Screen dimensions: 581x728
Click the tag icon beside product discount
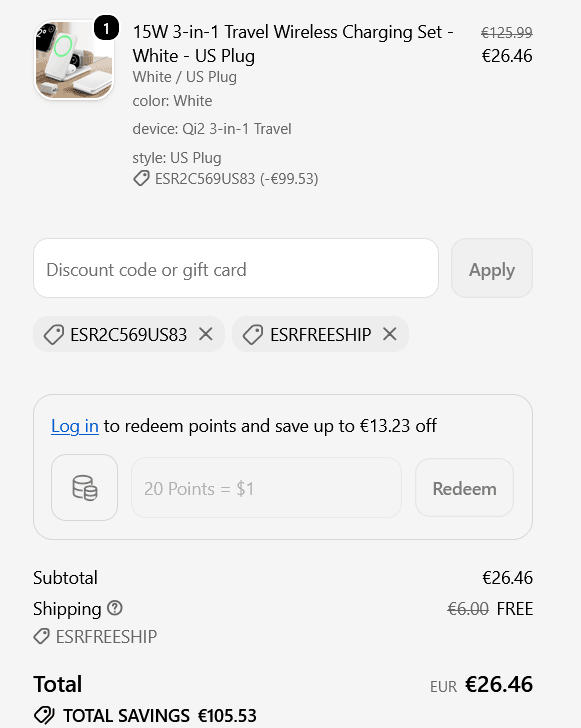coord(141,178)
